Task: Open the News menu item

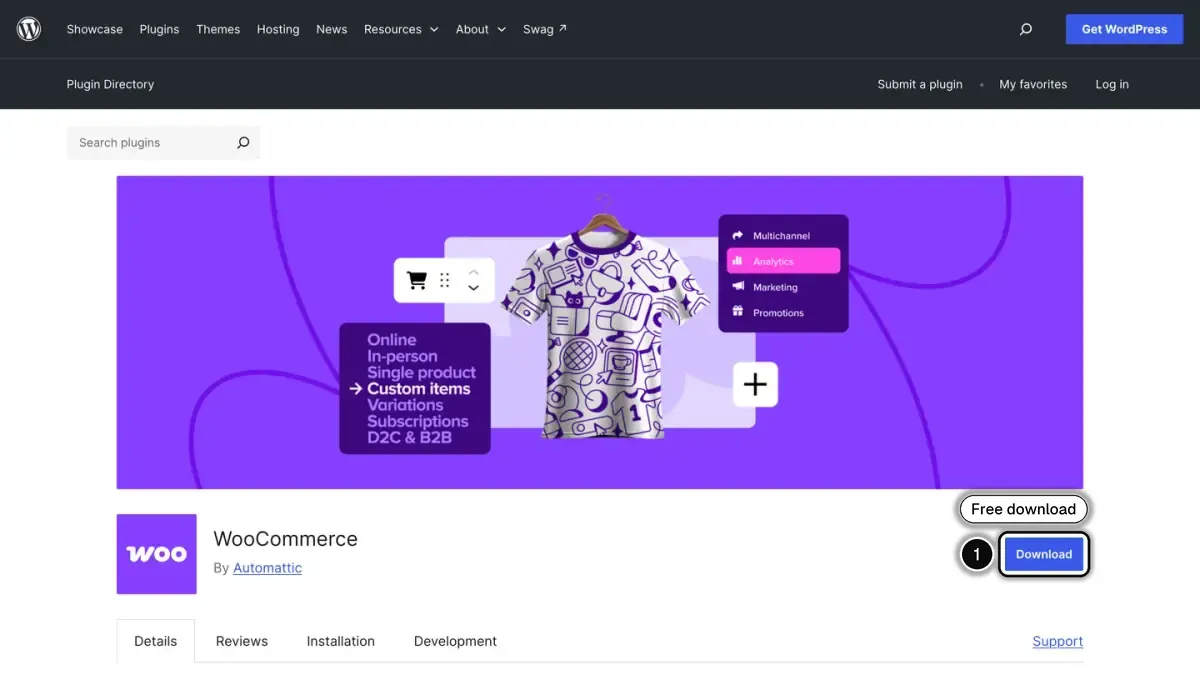Action: coord(331,29)
